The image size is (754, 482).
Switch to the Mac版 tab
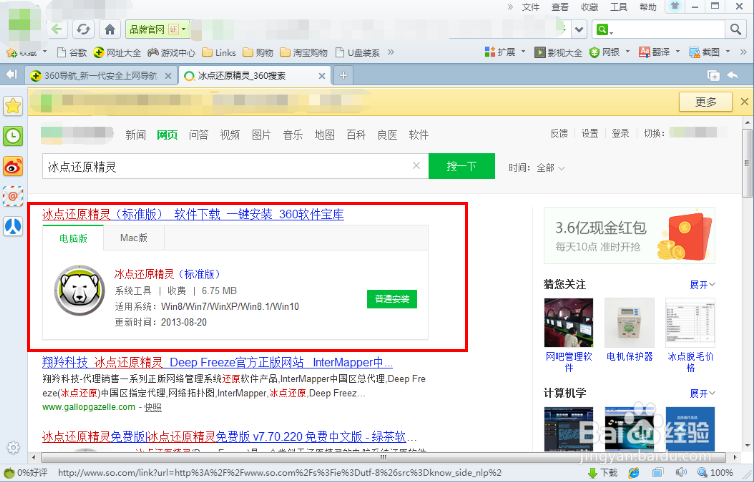(x=134, y=238)
